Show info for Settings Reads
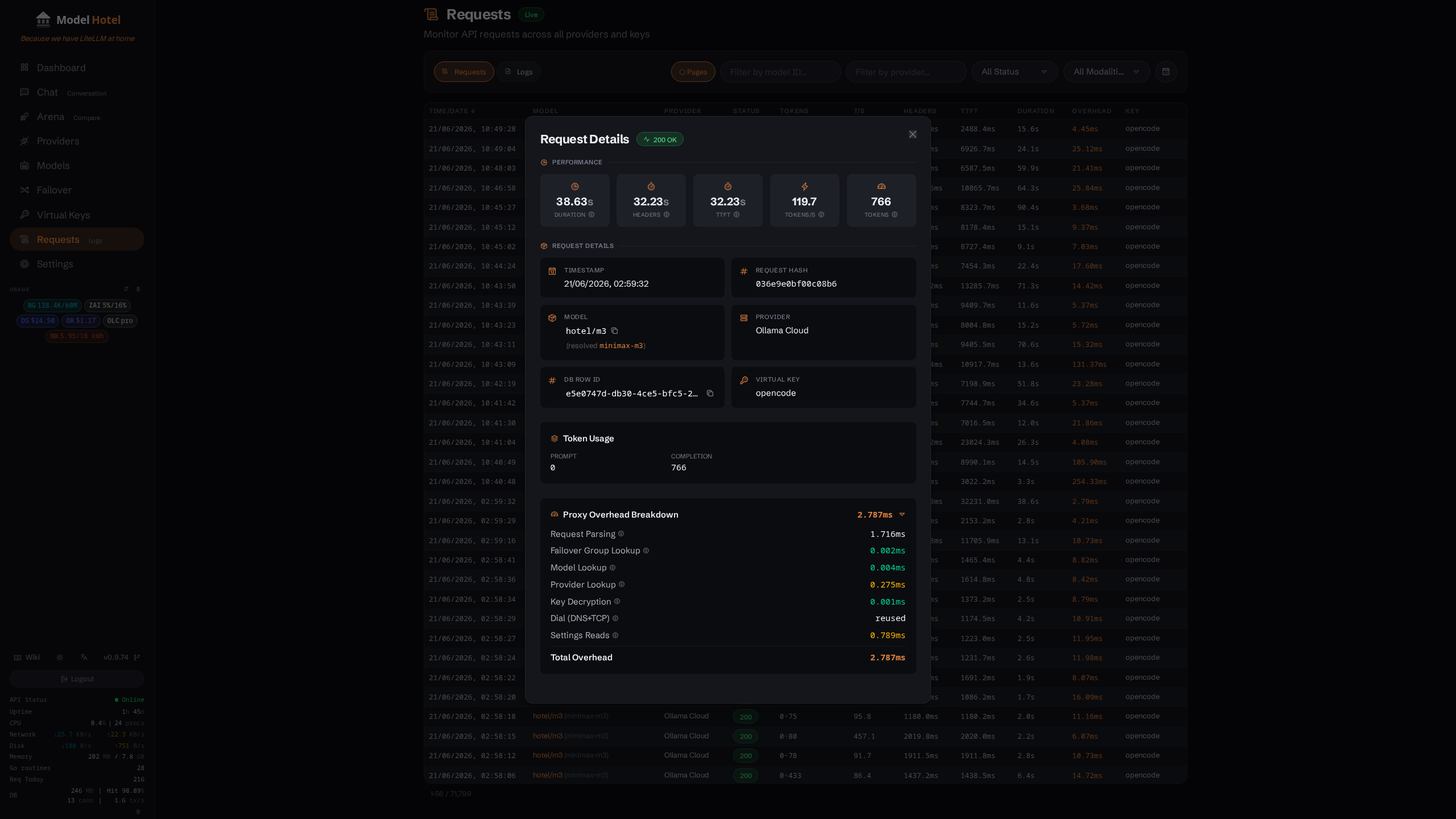Viewport: 1456px width, 819px height. 615,635
